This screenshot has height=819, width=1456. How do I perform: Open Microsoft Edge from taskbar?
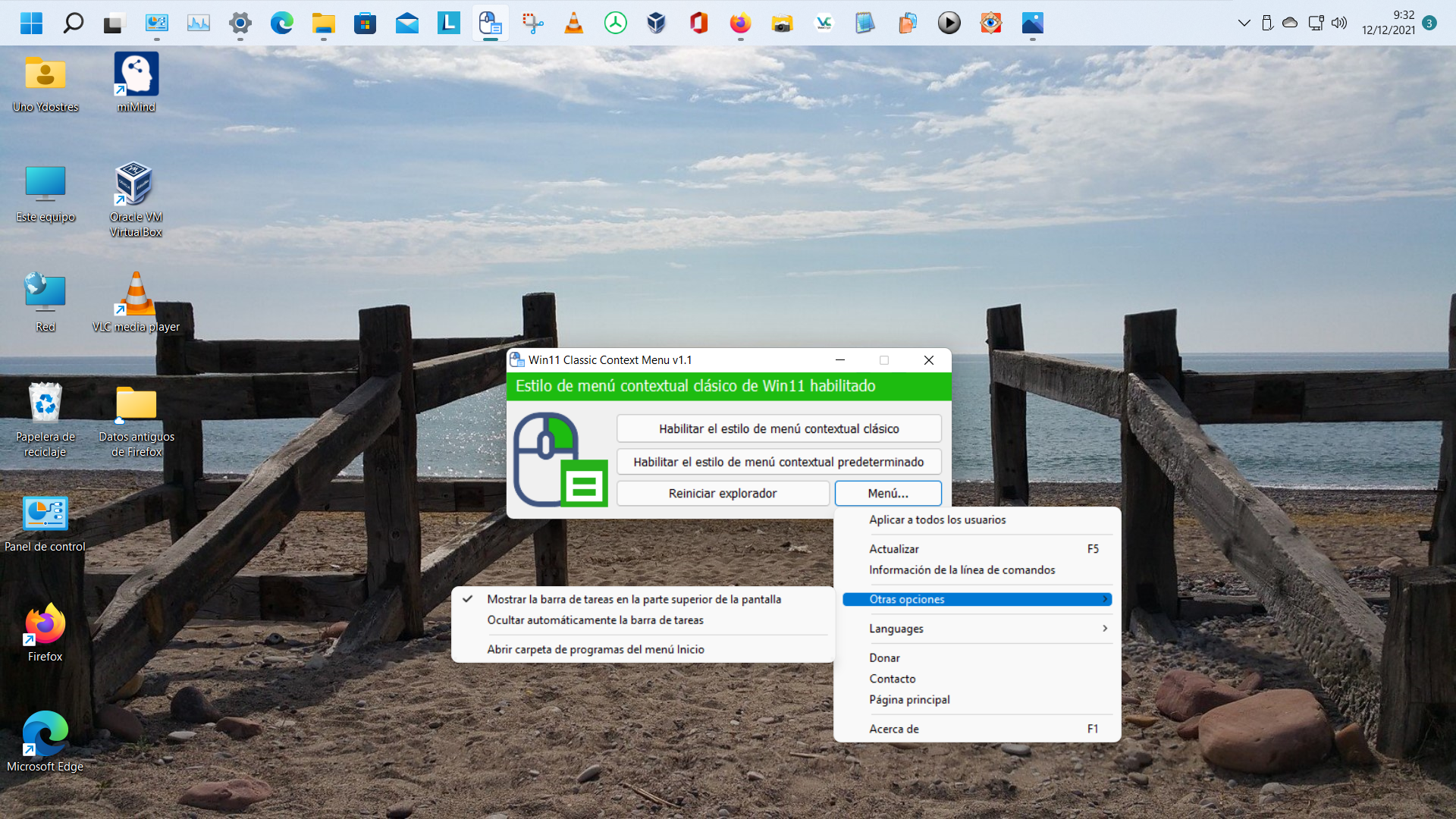(282, 23)
